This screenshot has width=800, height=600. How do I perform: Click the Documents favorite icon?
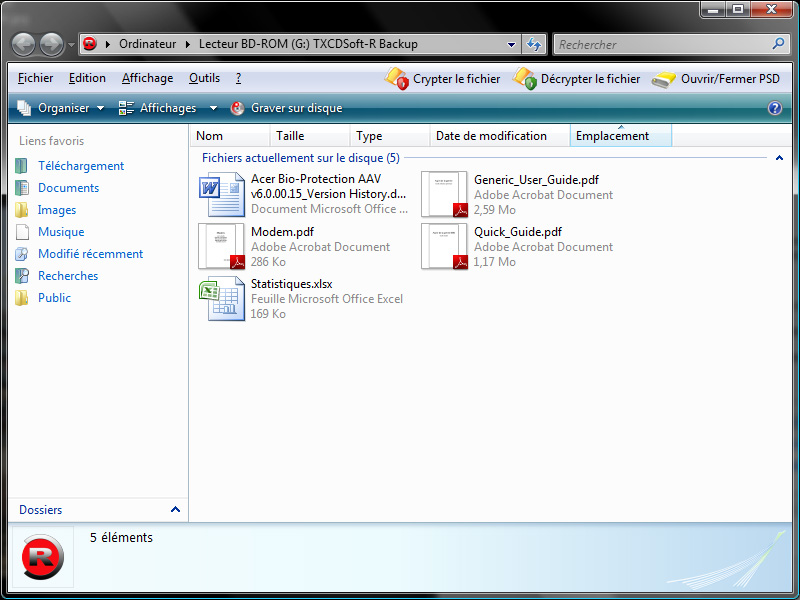pyautogui.click(x=21, y=188)
